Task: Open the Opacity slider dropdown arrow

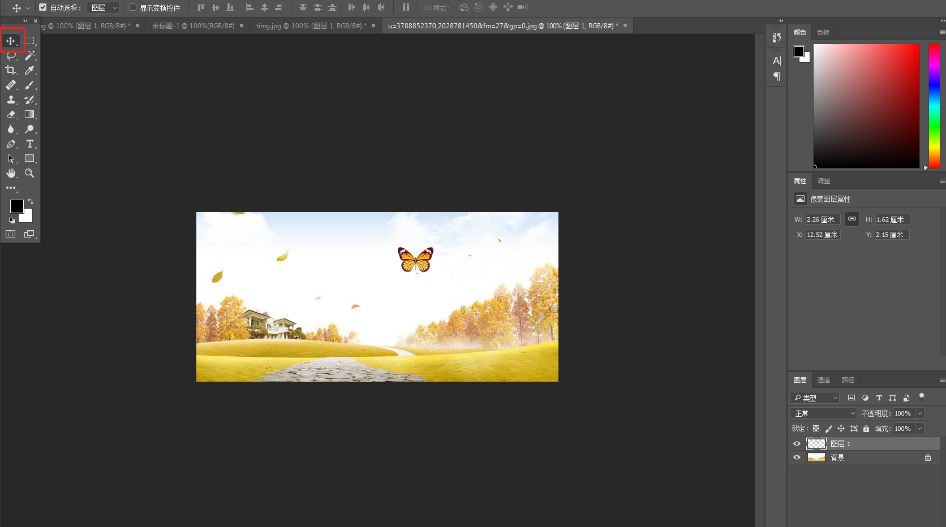Action: coord(919,413)
